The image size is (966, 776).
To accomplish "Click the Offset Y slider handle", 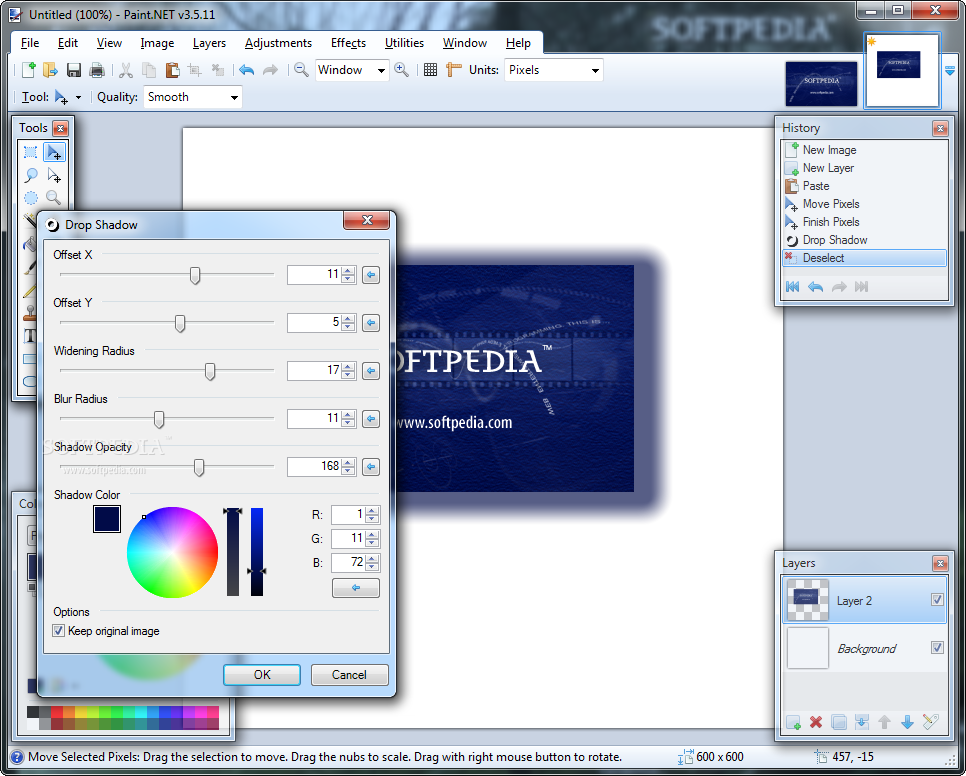I will pyautogui.click(x=180, y=323).
